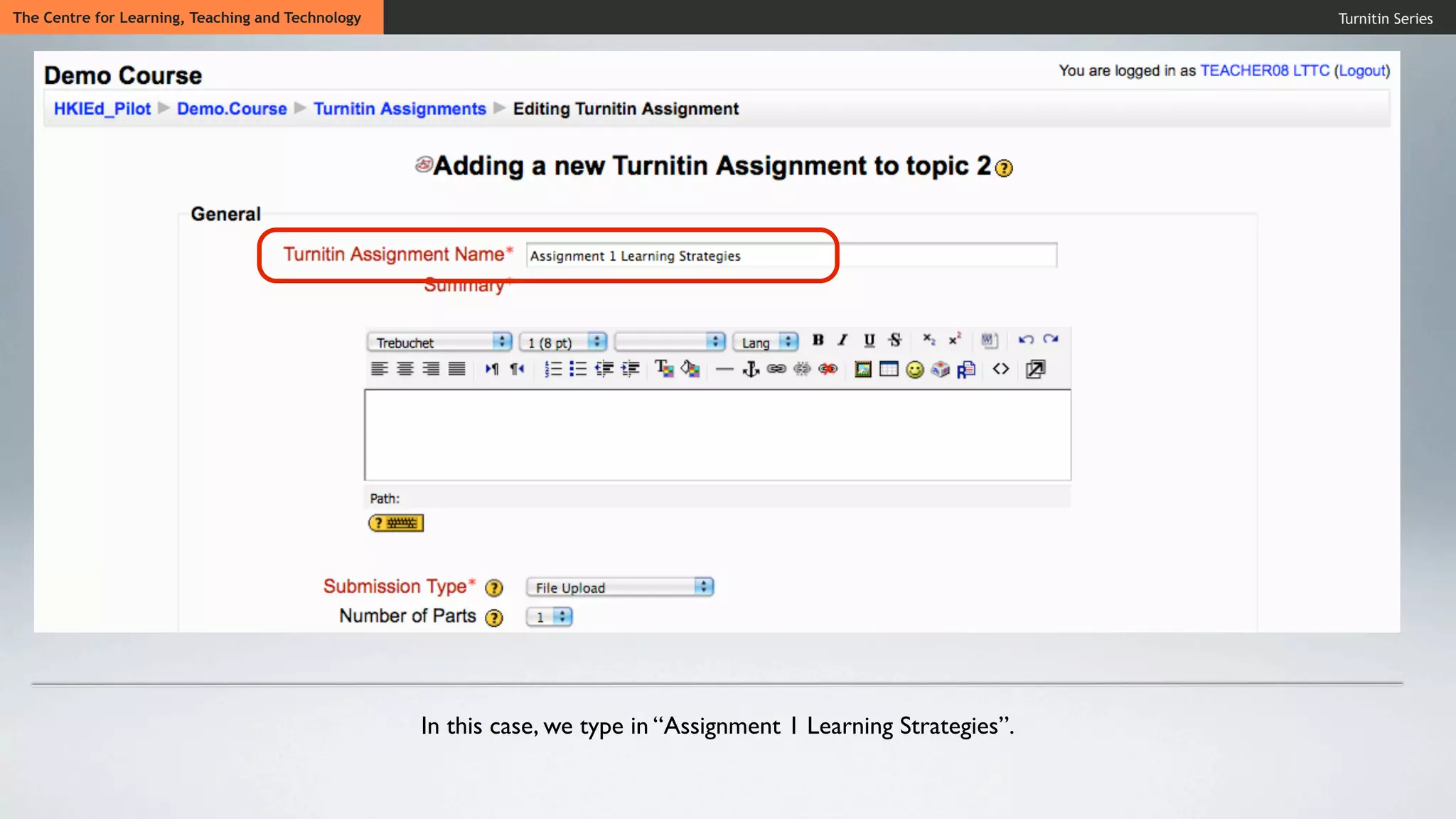Toggle bold formatting in the summary editor

(818, 340)
